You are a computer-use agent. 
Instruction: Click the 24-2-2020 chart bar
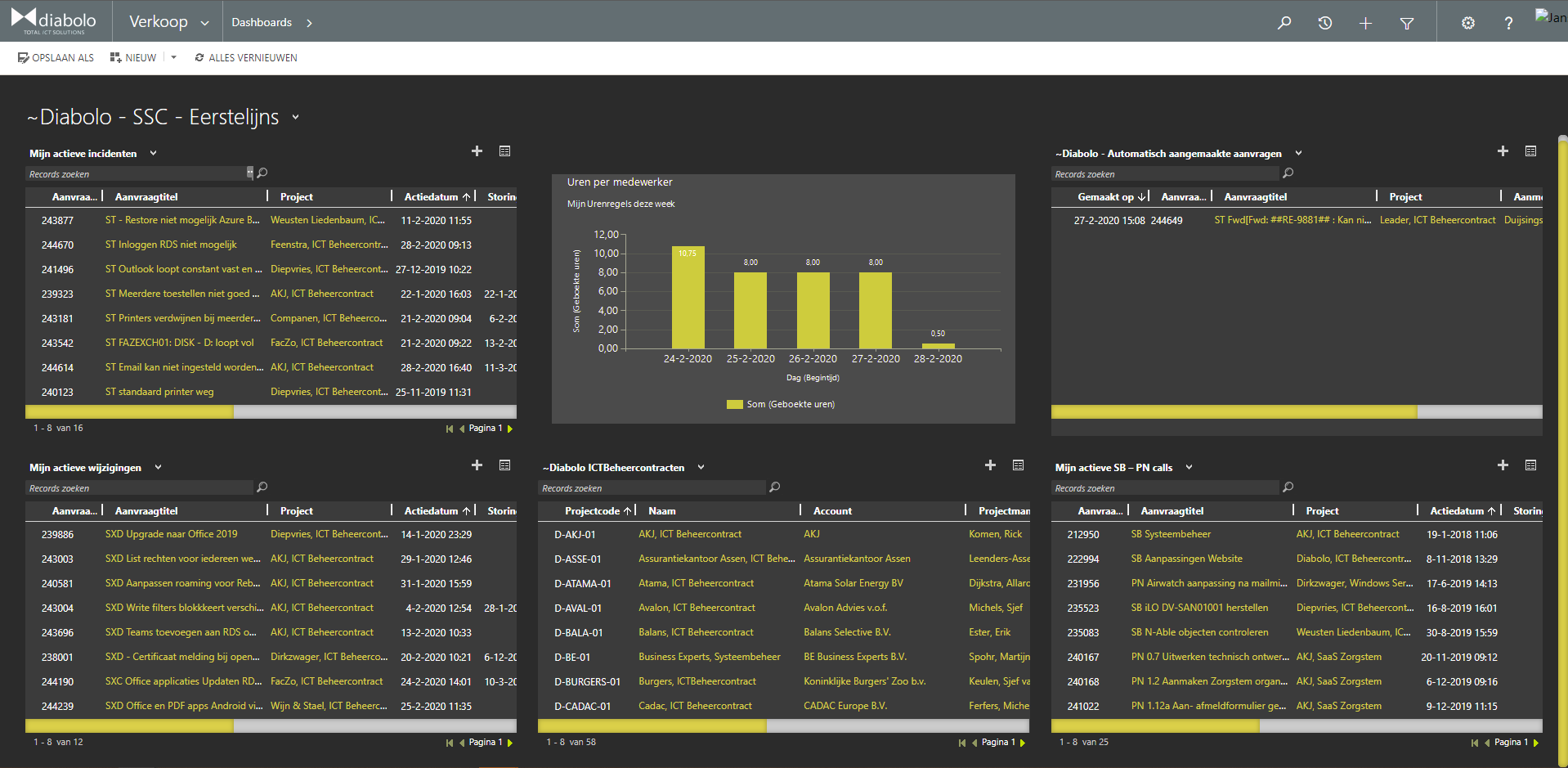688,297
